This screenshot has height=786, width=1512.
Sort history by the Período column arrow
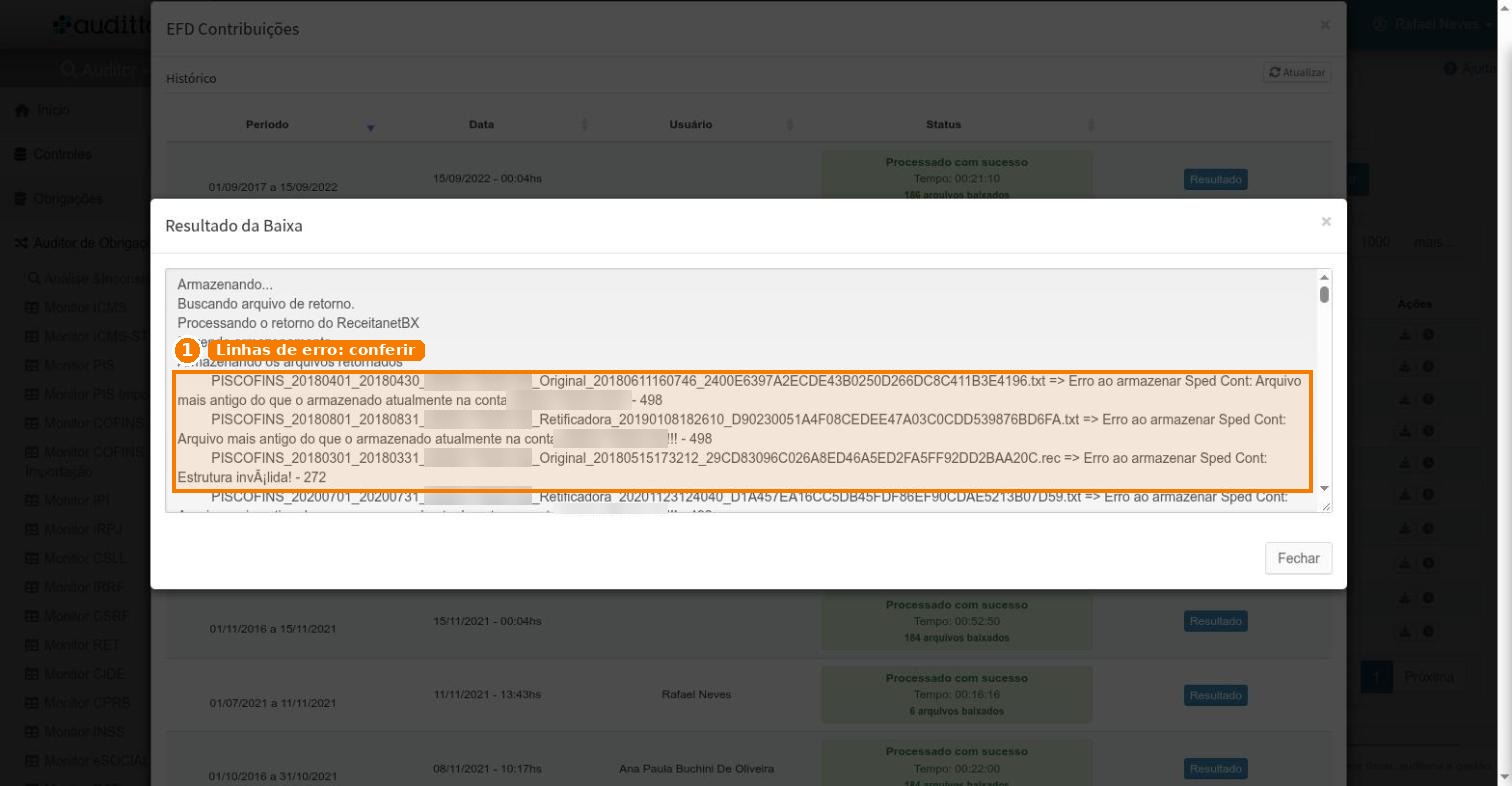(370, 127)
